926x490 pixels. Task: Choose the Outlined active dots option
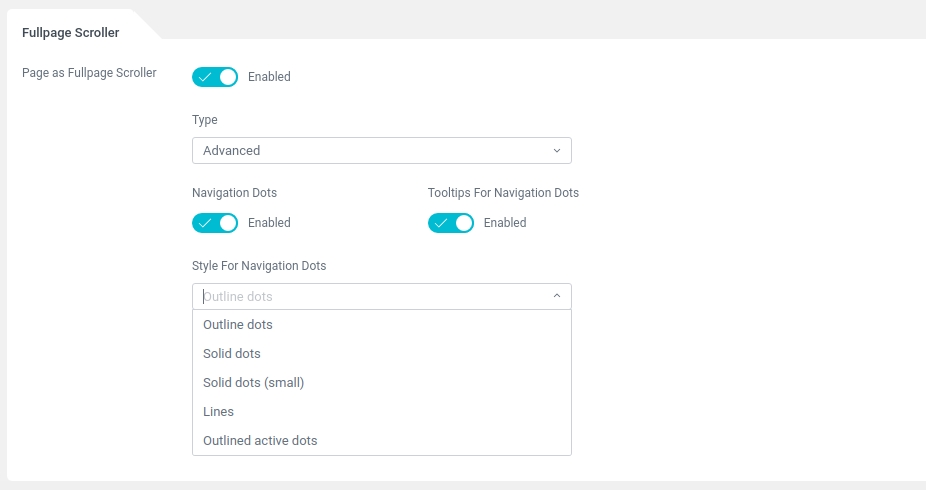click(260, 441)
